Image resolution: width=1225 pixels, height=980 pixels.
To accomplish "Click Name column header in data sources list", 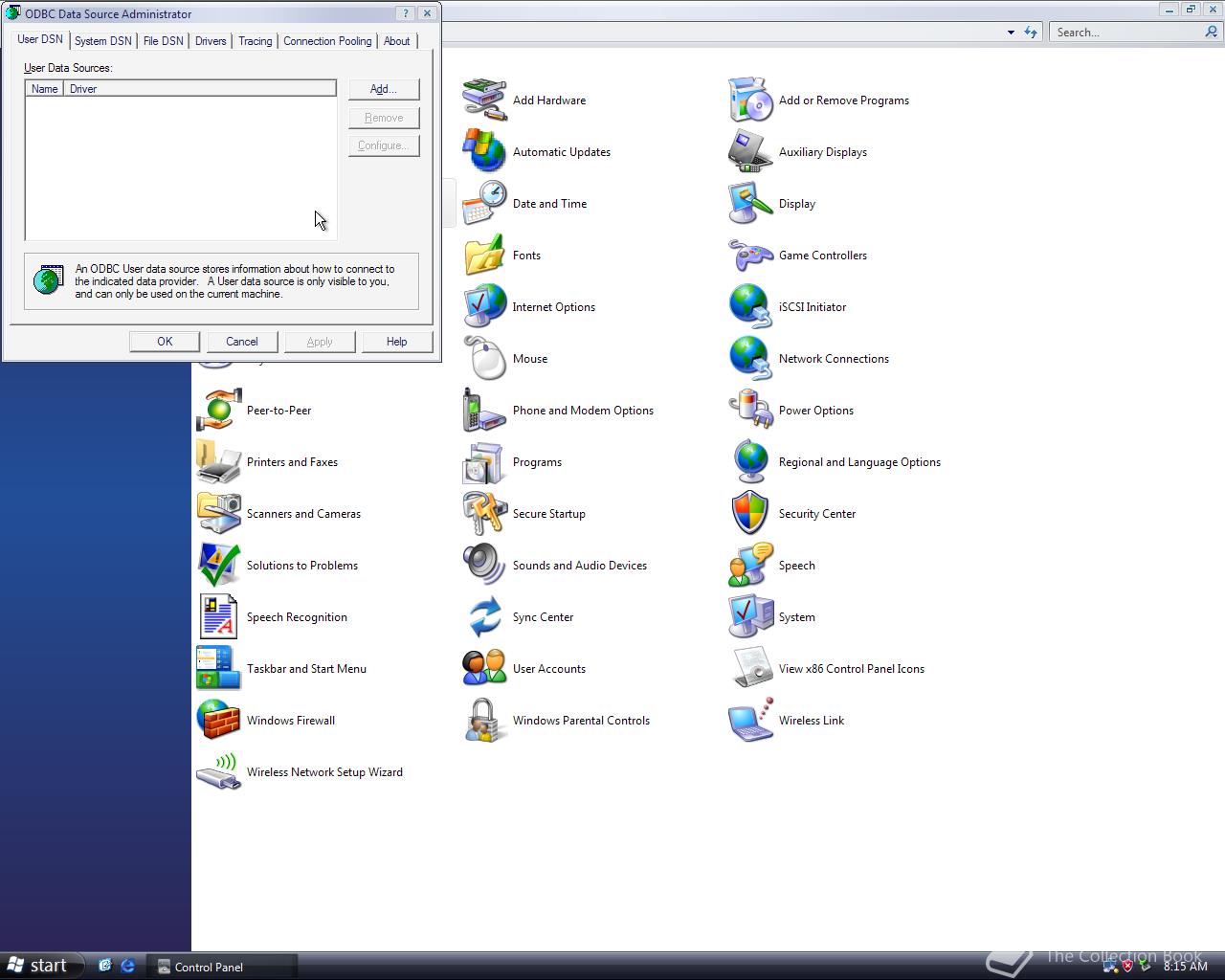I will (x=45, y=89).
